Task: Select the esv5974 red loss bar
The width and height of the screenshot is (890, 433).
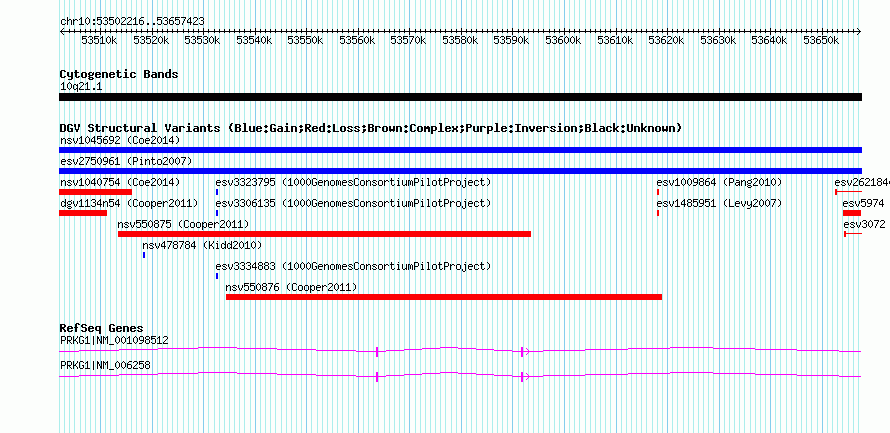Action: tap(852, 213)
